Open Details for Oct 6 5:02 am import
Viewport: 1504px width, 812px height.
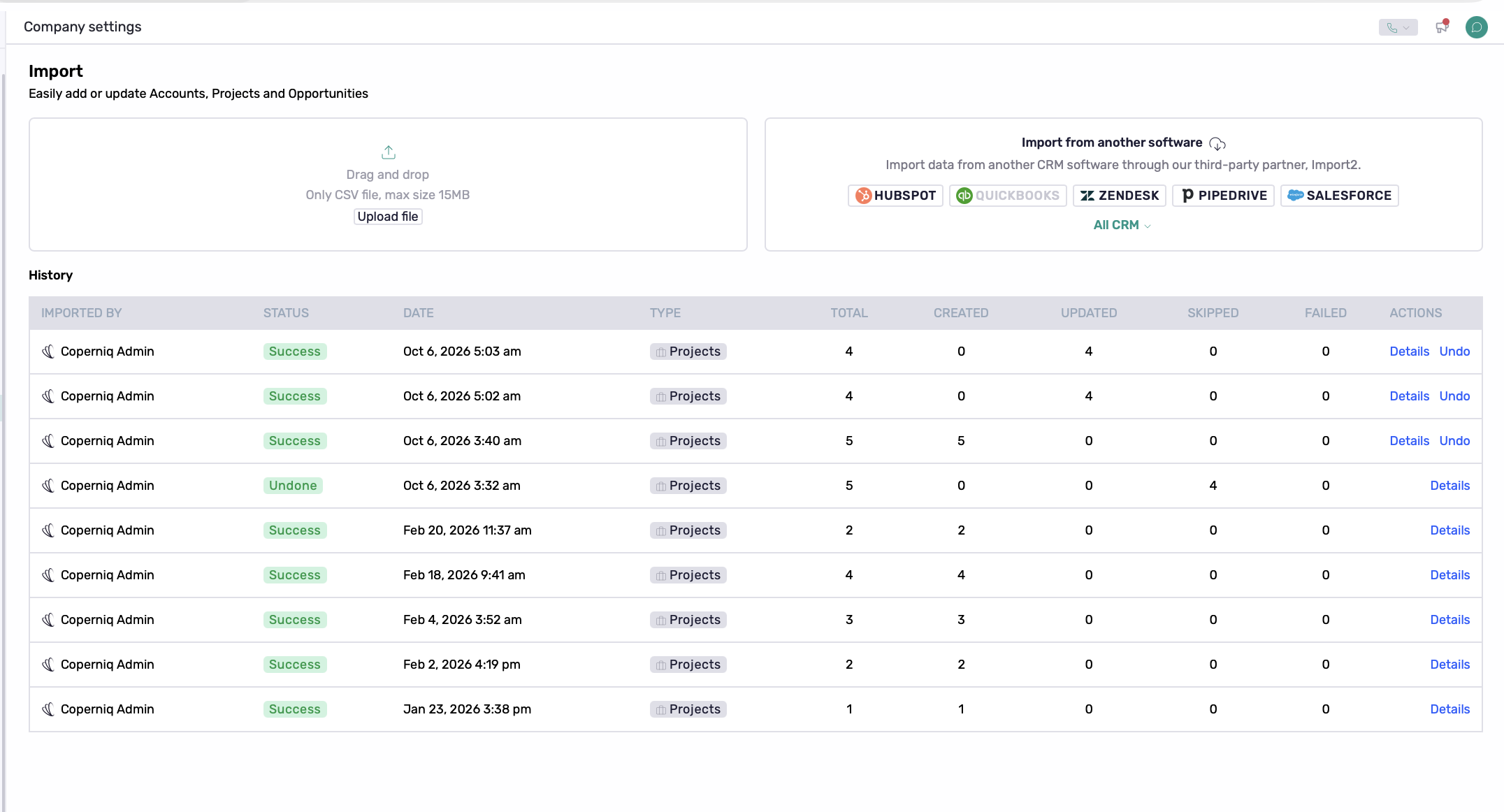pyautogui.click(x=1409, y=396)
